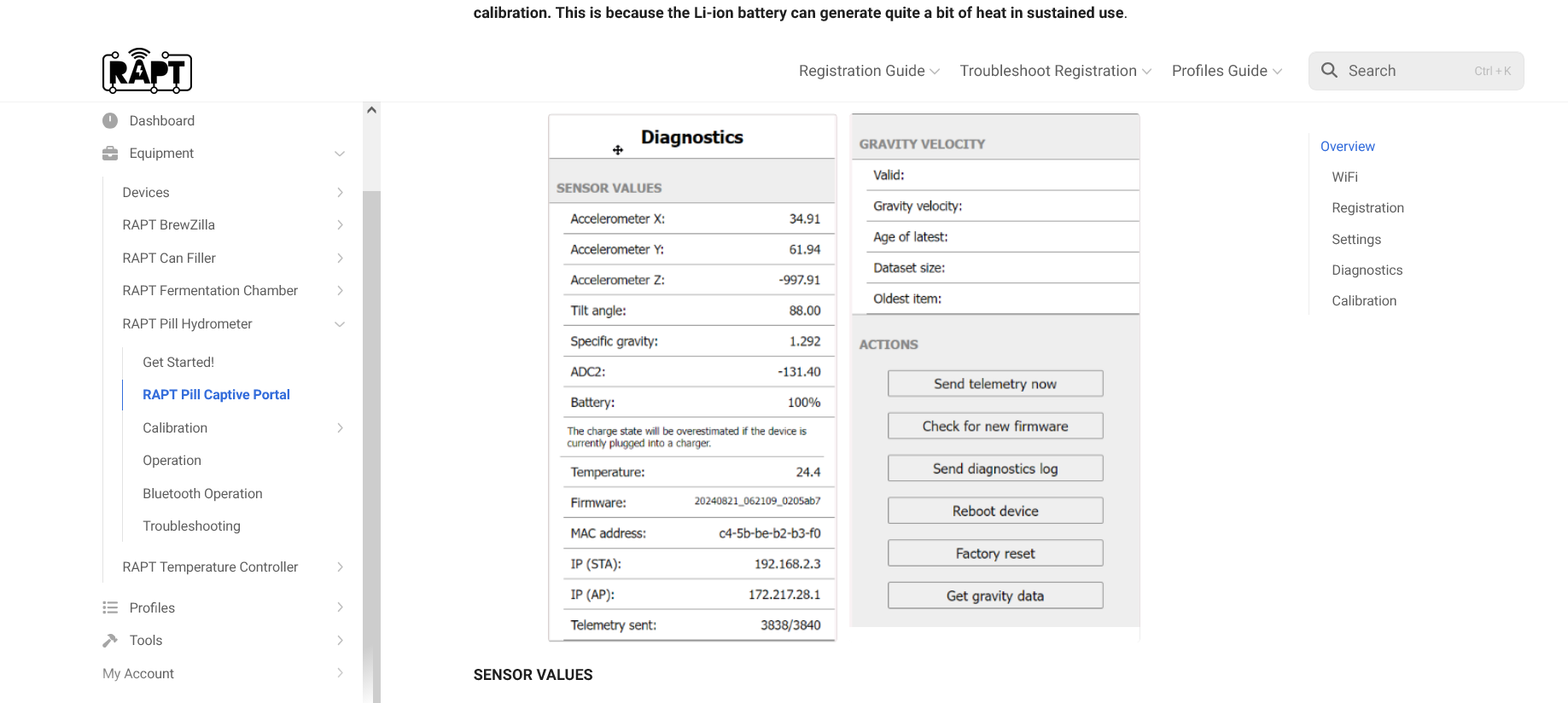
Task: Click the search magnifier icon
Action: (1329, 71)
